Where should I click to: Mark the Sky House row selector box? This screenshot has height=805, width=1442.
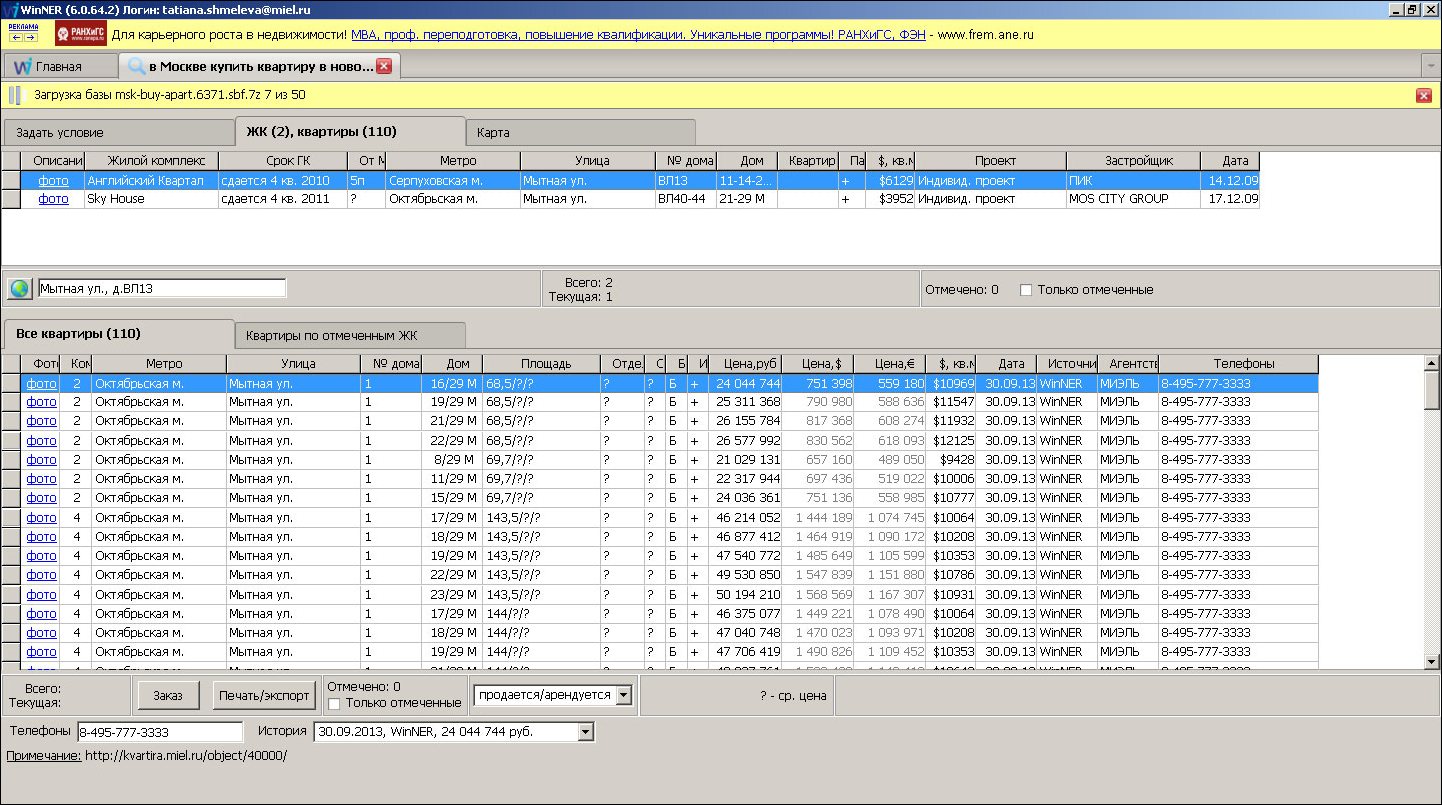tap(12, 199)
